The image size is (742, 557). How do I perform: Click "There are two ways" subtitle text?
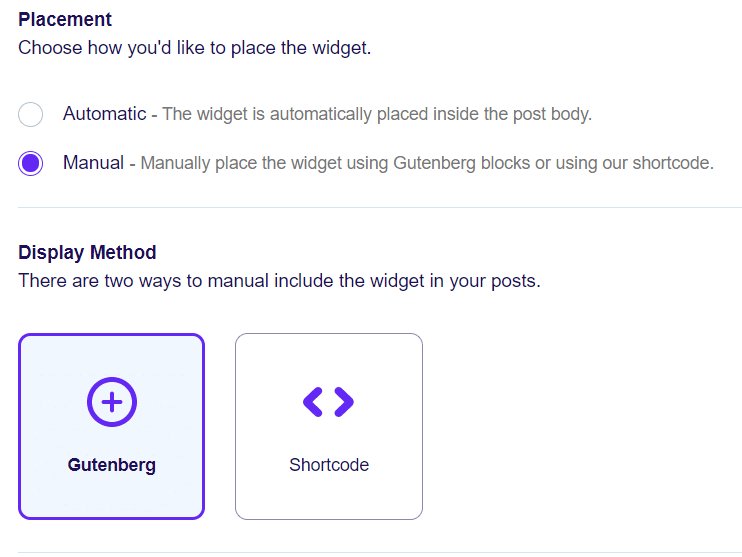click(279, 281)
